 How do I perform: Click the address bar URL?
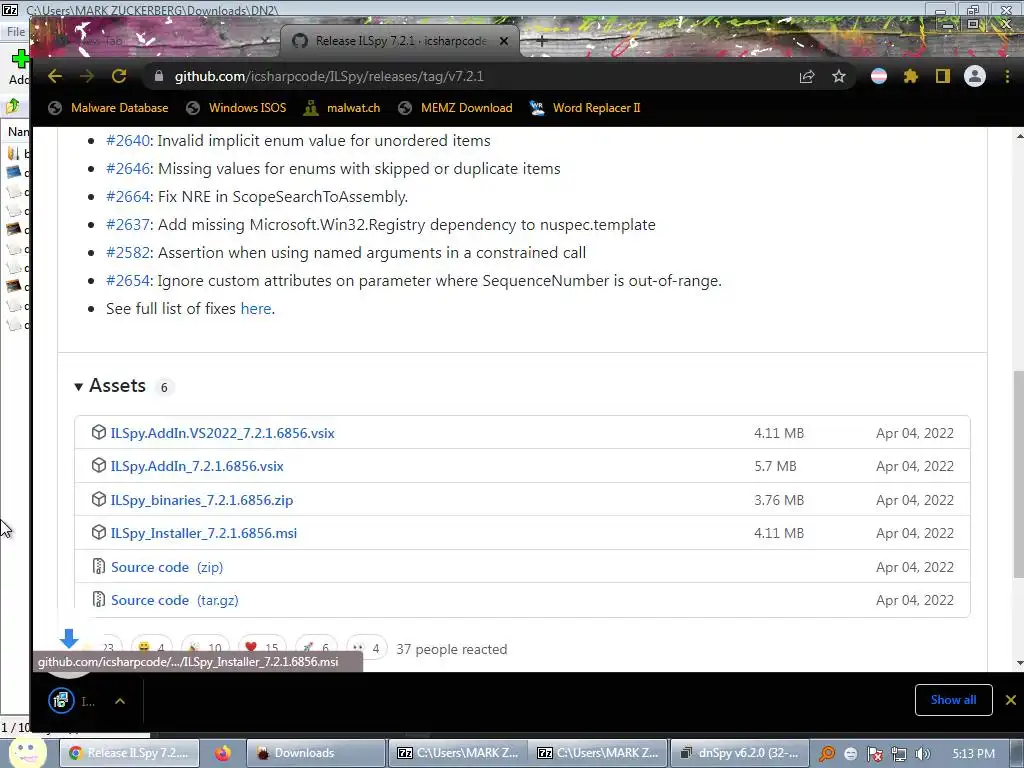[x=328, y=76]
